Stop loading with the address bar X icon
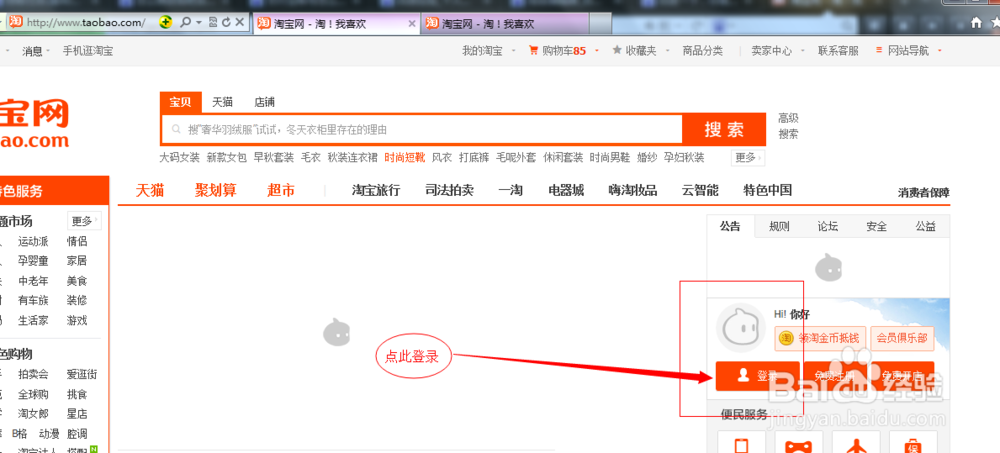The image size is (1000, 453). tap(240, 22)
